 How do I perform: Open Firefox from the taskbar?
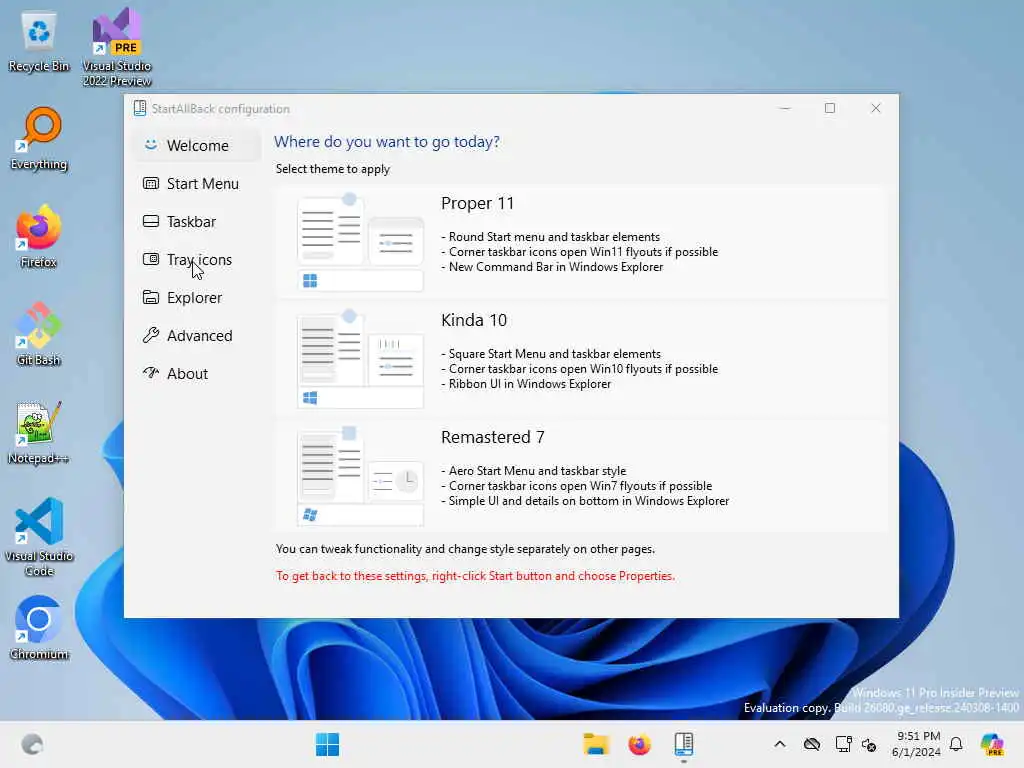click(639, 744)
